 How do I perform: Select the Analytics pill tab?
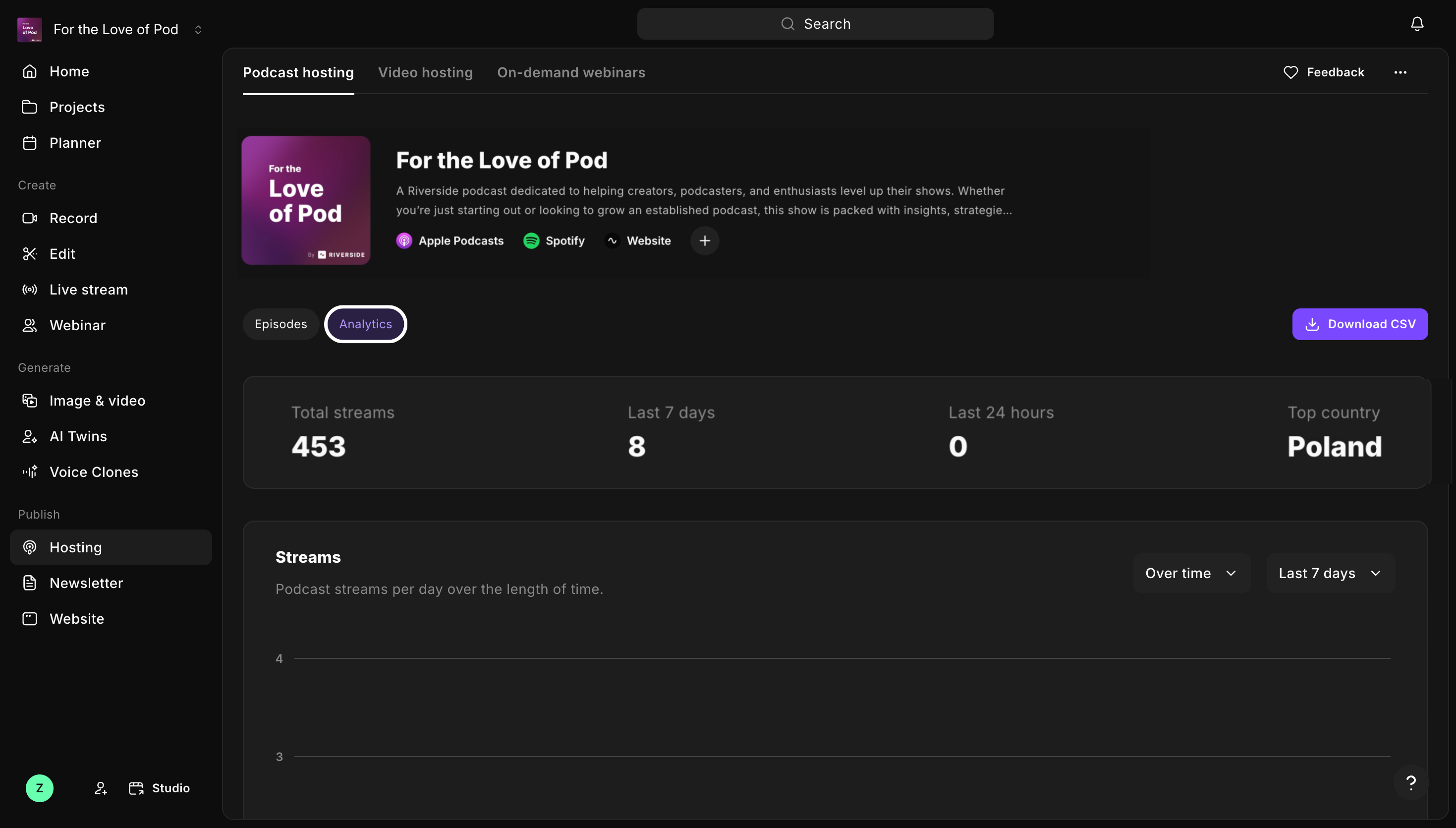(365, 324)
